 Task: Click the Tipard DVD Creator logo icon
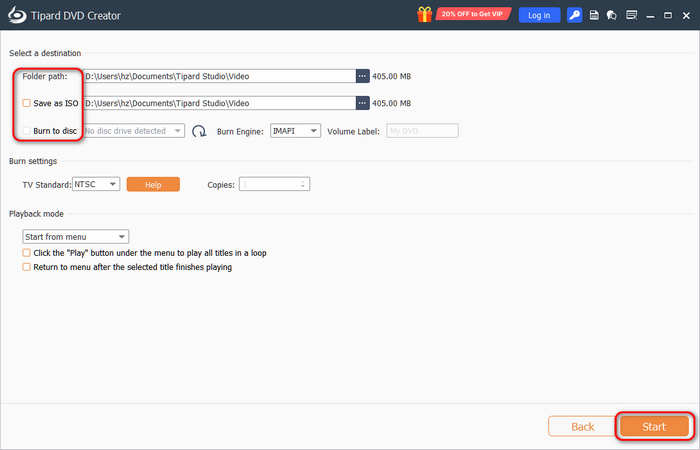(17, 15)
